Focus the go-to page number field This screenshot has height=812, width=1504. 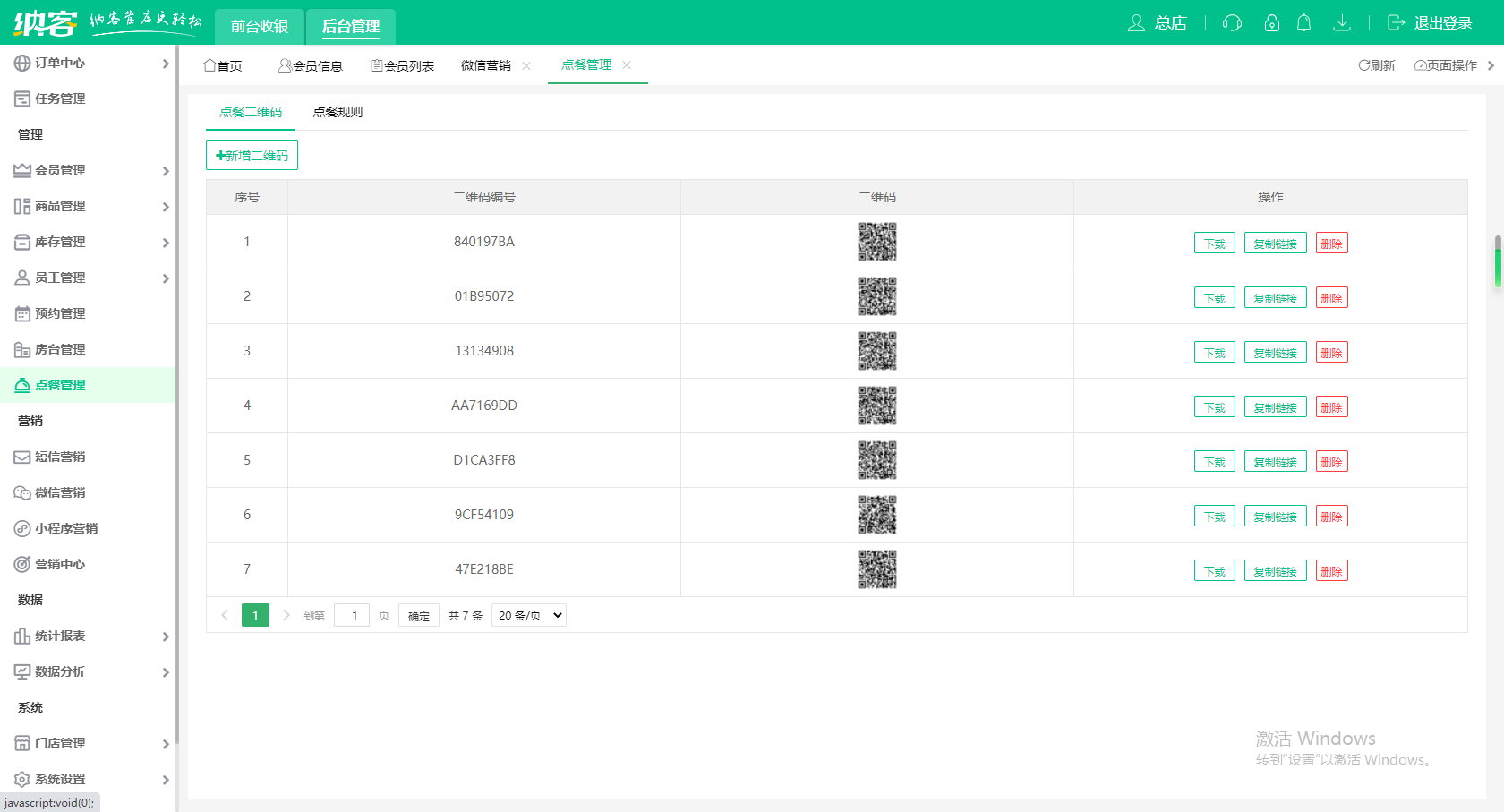352,615
